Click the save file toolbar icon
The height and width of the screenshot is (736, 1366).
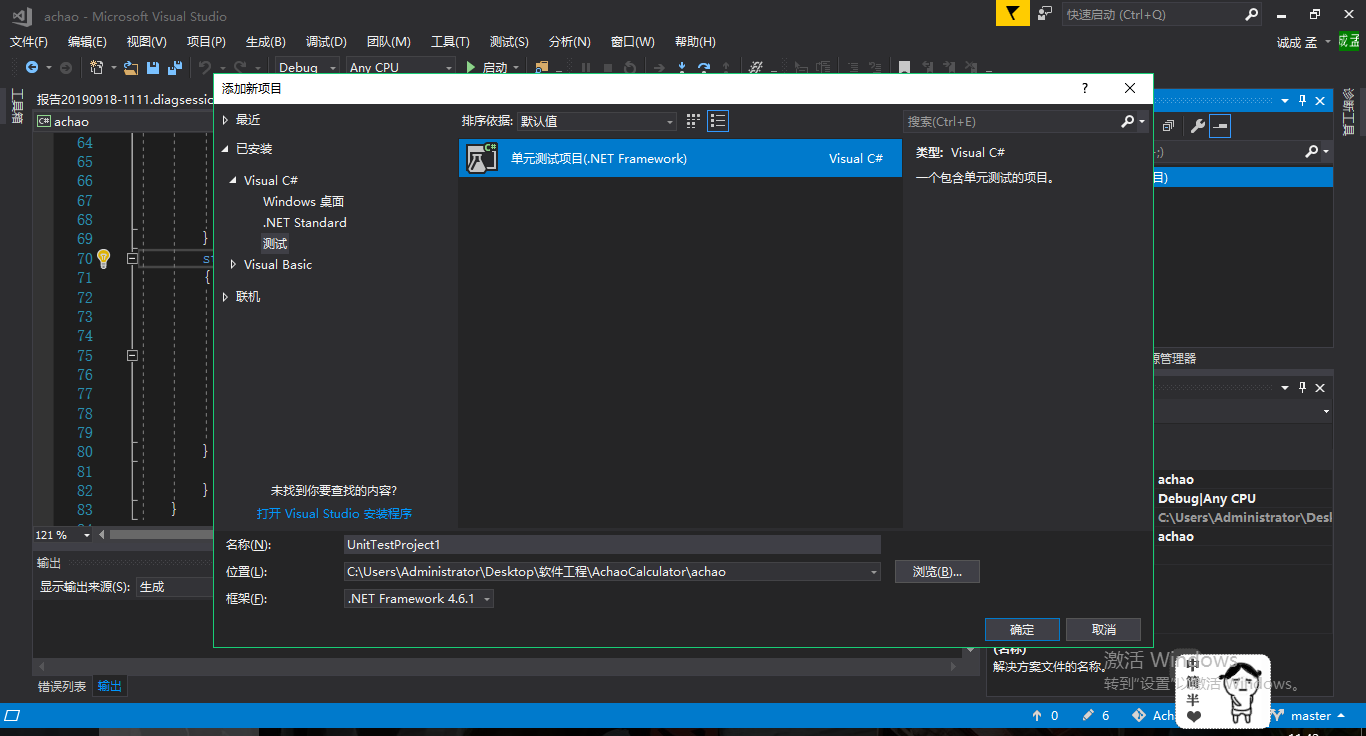(x=153, y=67)
